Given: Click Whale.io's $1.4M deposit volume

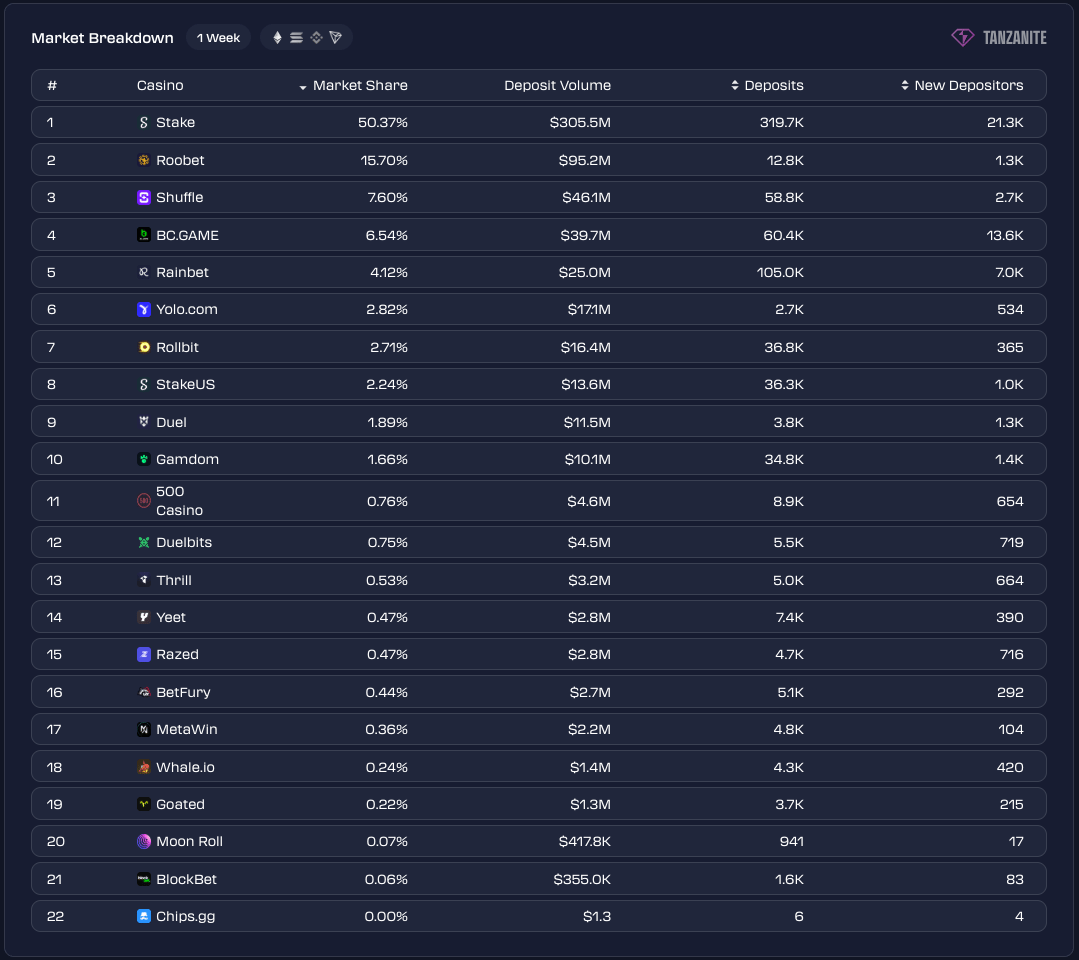Looking at the screenshot, I should pyautogui.click(x=590, y=767).
